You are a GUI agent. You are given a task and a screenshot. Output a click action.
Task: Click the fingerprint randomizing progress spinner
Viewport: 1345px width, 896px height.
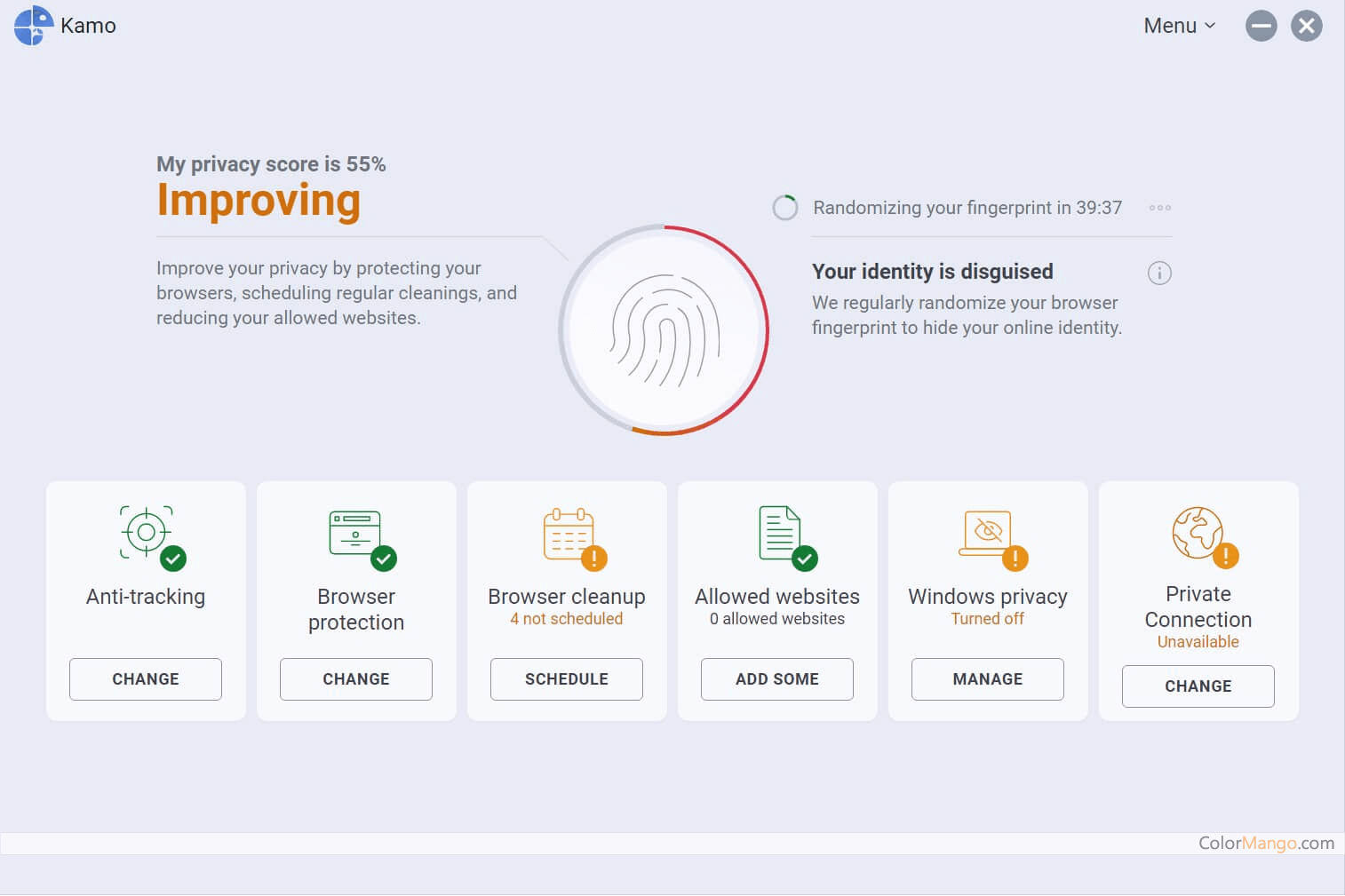point(785,208)
